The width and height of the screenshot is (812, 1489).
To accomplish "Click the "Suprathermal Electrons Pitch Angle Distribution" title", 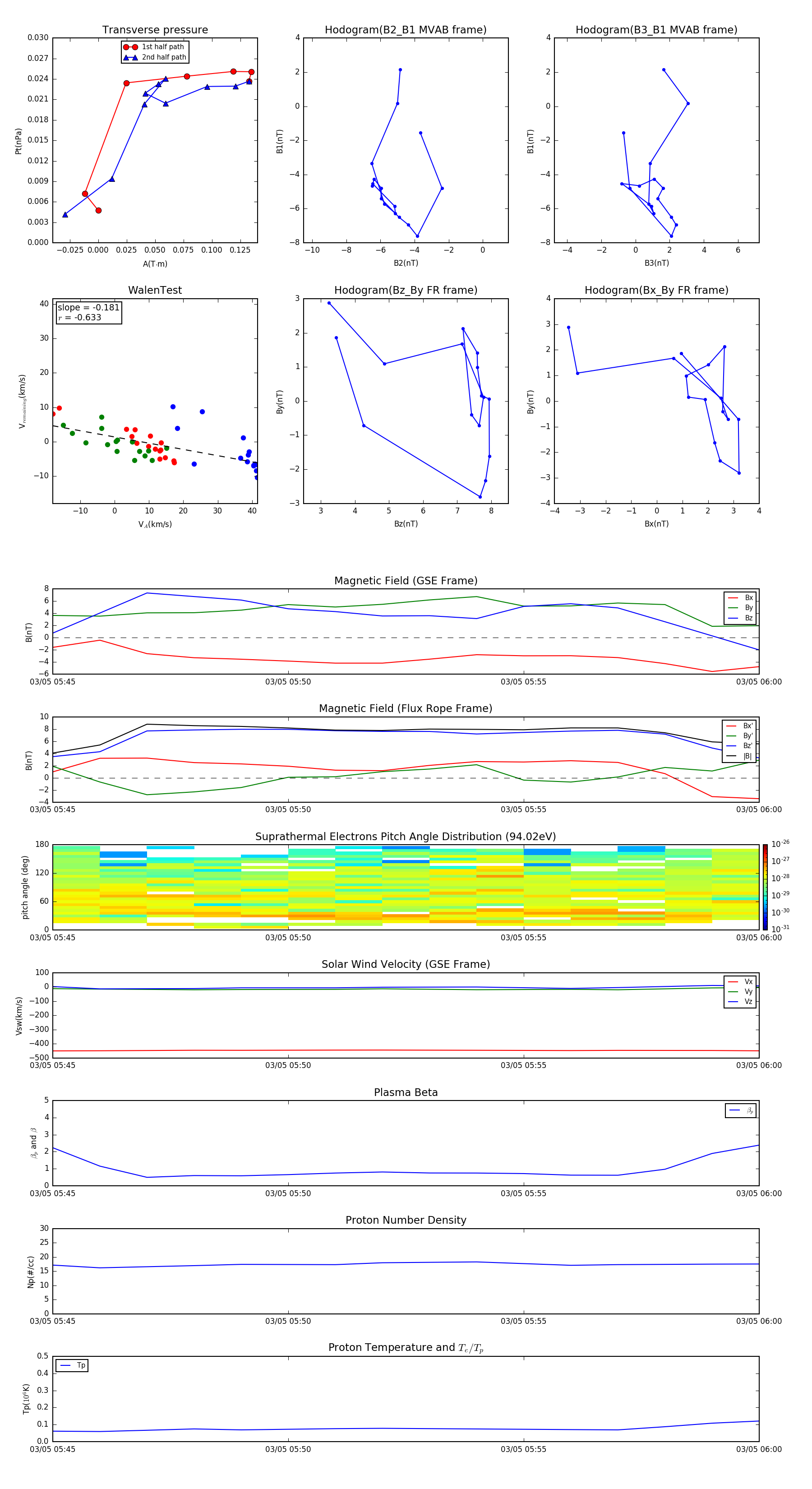I will coord(406,837).
